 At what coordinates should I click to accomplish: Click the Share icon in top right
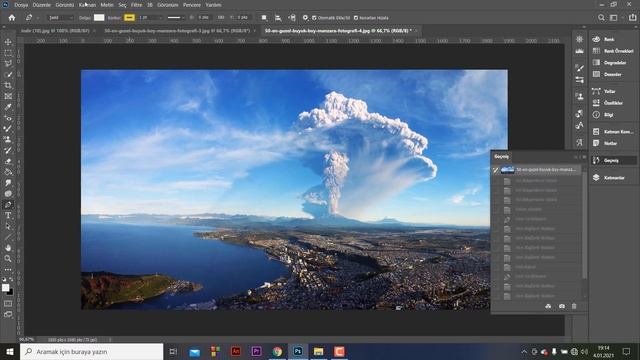pyautogui.click(x=632, y=18)
